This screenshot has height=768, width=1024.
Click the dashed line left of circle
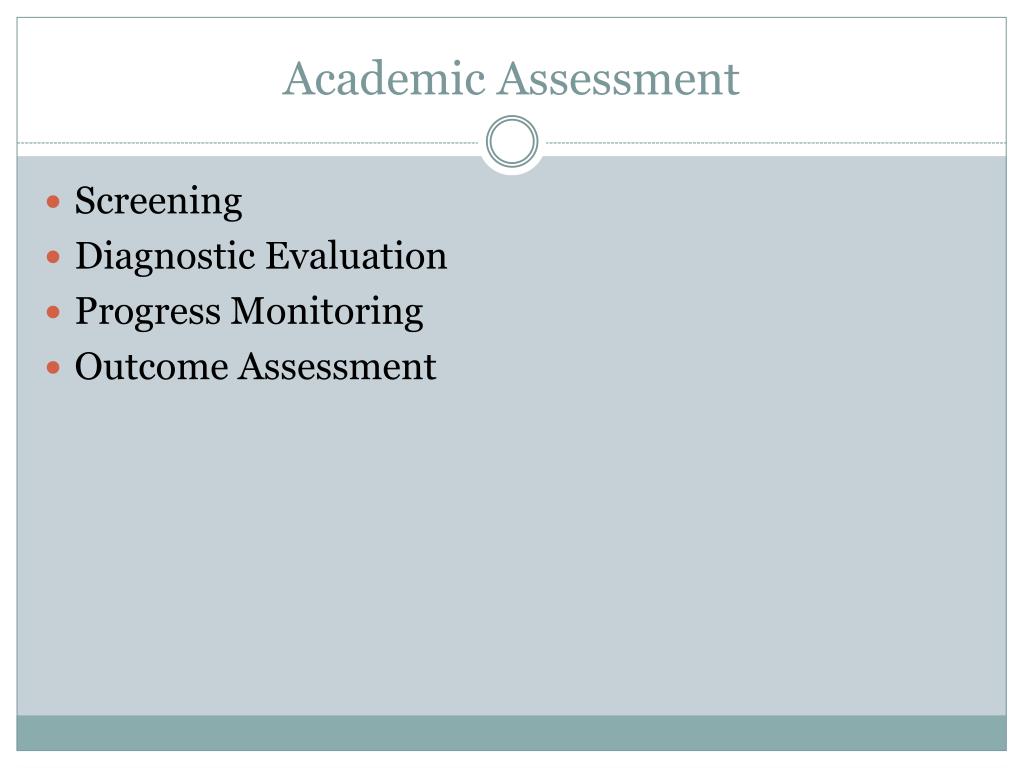[x=248, y=142]
